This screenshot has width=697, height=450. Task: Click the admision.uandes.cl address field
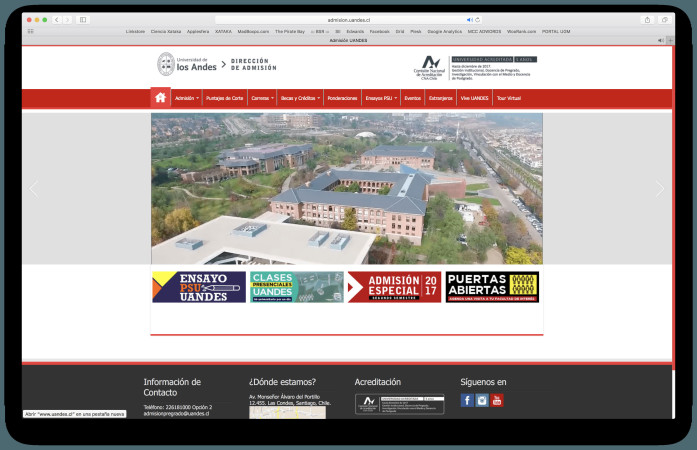click(348, 20)
